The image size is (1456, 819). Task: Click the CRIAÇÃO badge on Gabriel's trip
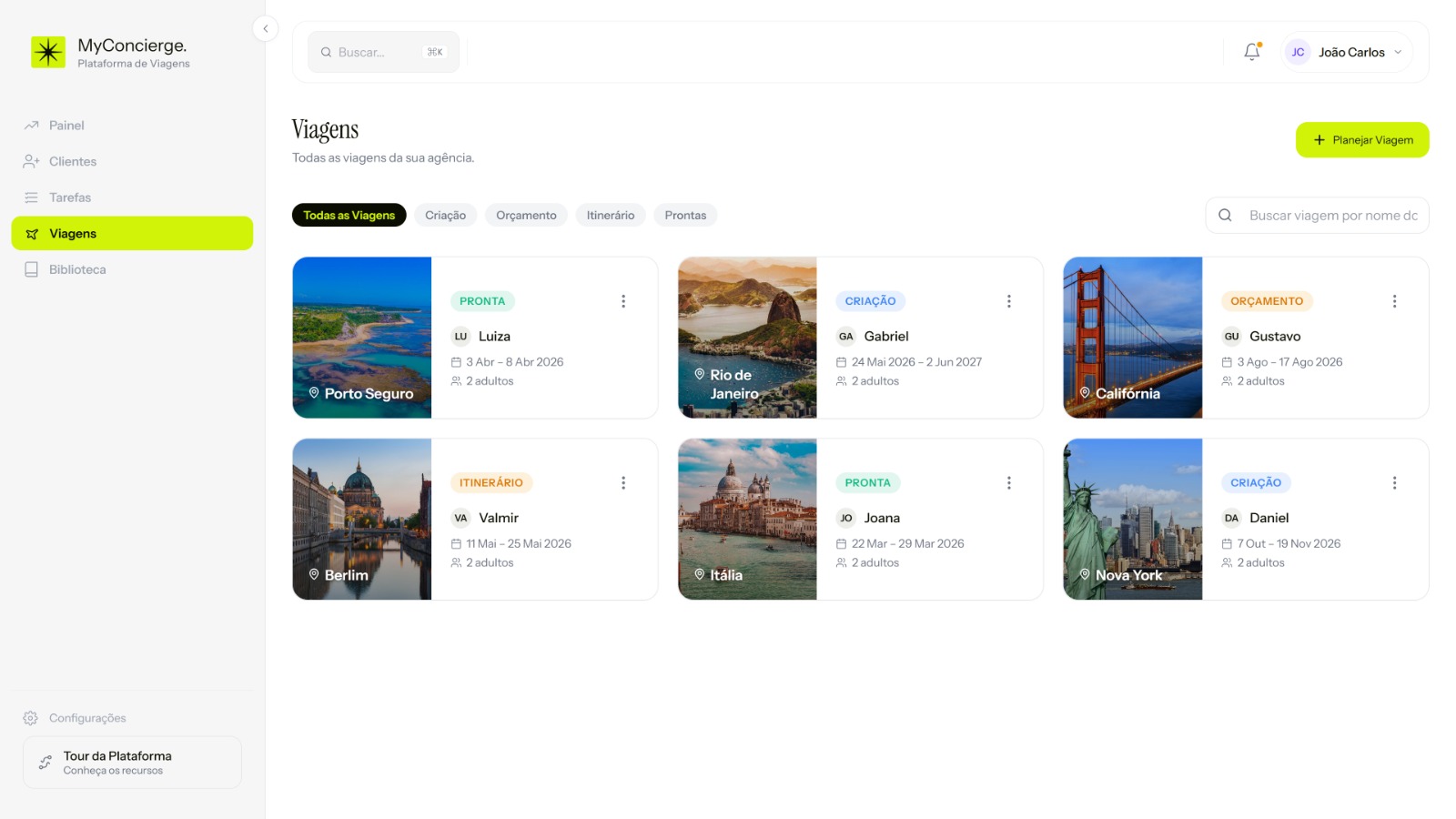point(870,301)
